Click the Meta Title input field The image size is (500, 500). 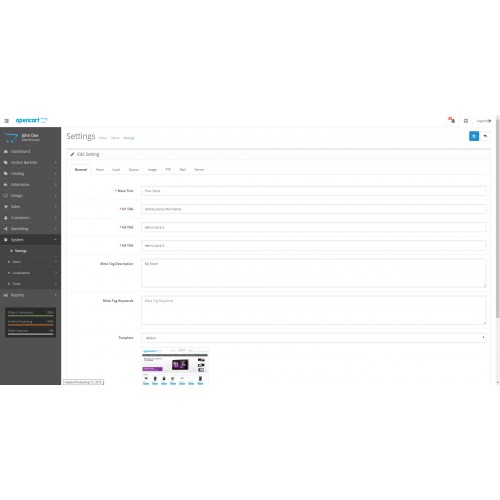click(x=313, y=191)
